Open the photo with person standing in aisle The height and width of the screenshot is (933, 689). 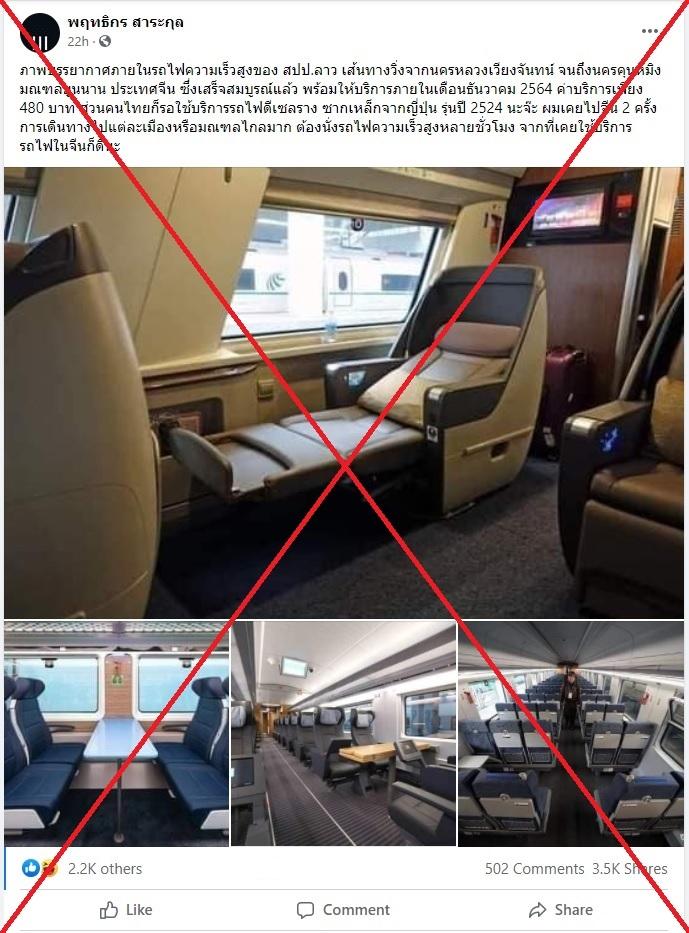(571, 733)
